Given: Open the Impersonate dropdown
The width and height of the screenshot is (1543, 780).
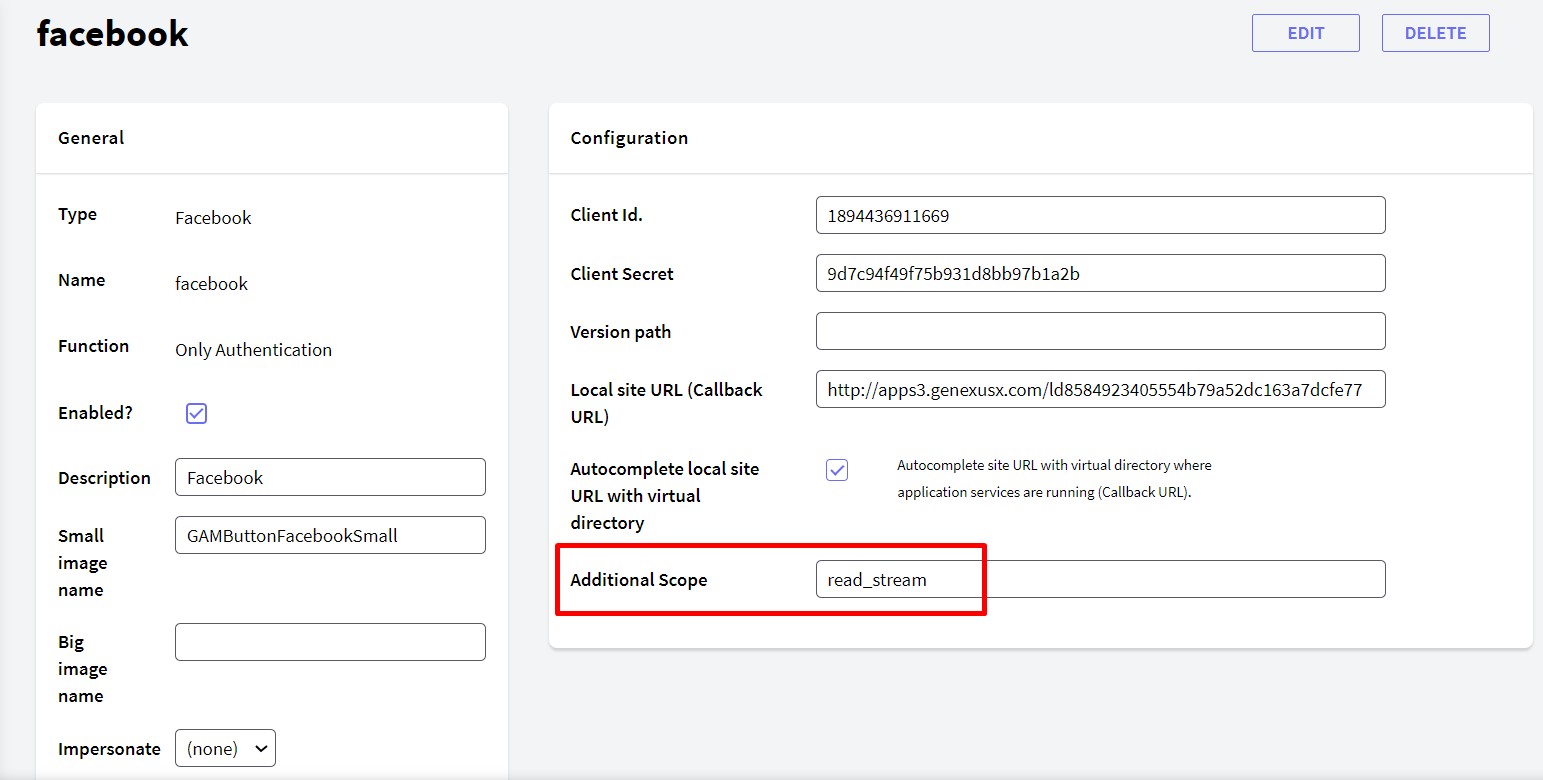Looking at the screenshot, I should [x=225, y=748].
